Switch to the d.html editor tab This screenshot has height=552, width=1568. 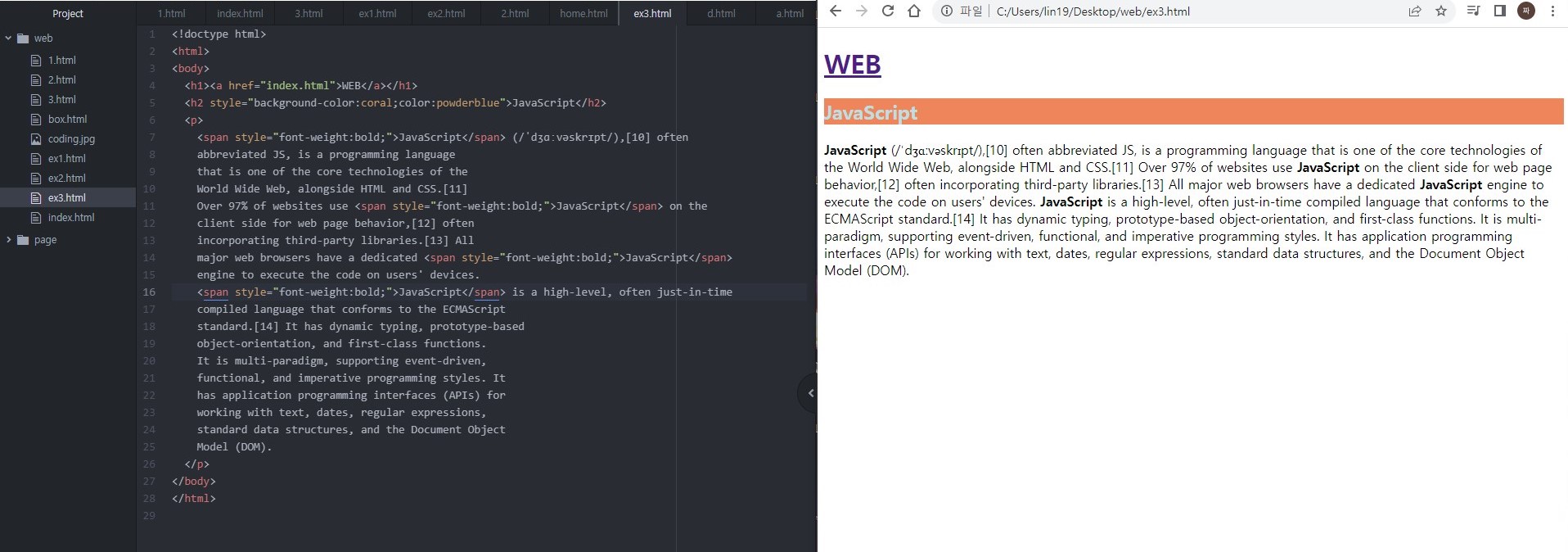tap(721, 13)
